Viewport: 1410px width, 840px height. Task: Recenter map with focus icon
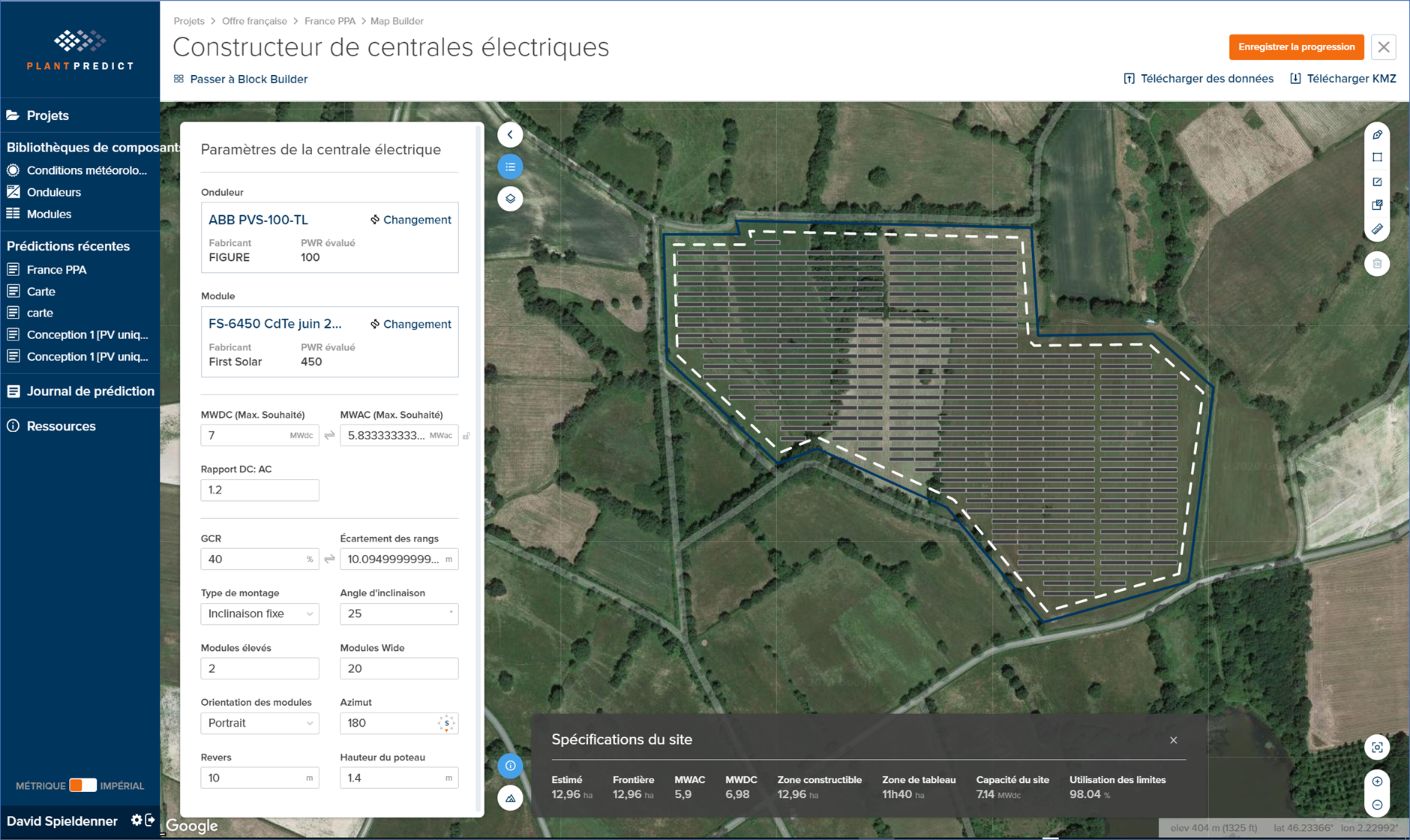(1377, 747)
